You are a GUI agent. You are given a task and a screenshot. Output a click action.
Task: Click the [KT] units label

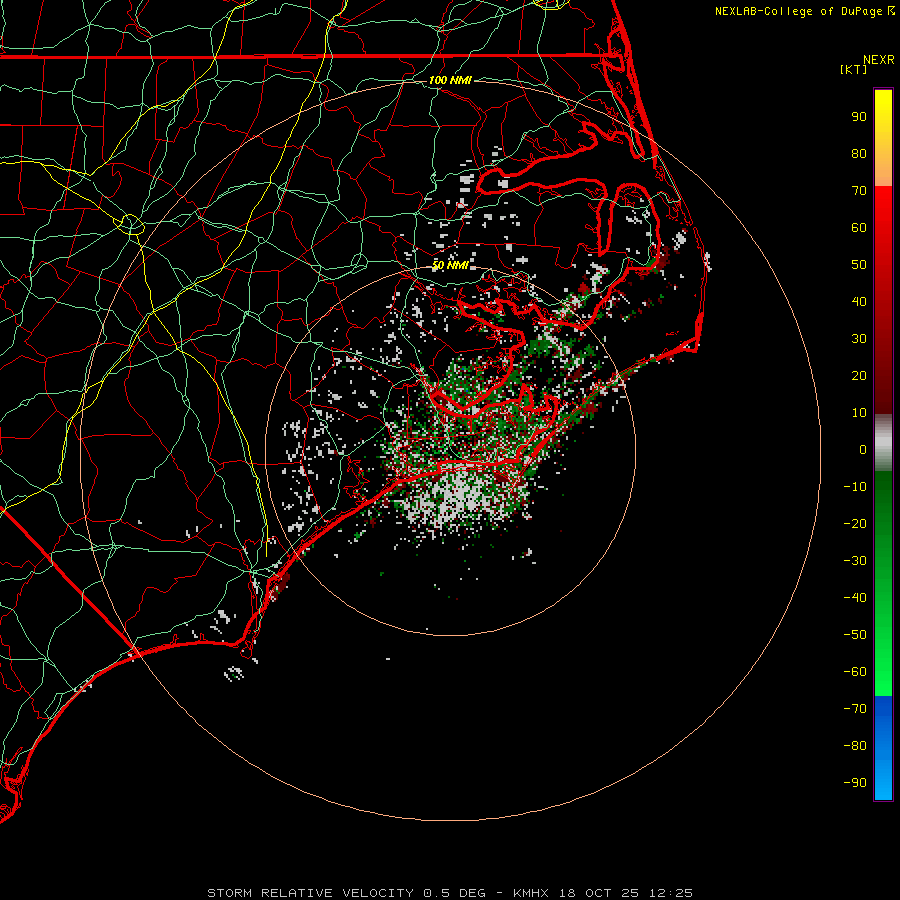[854, 69]
